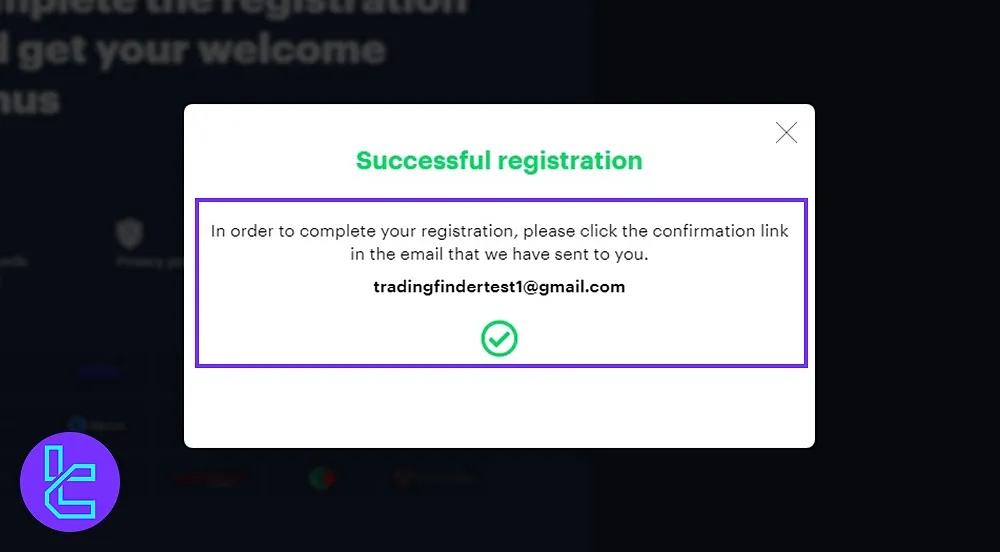Click empty white area below purple box
The width and height of the screenshot is (1000, 552).
pyautogui.click(x=499, y=407)
